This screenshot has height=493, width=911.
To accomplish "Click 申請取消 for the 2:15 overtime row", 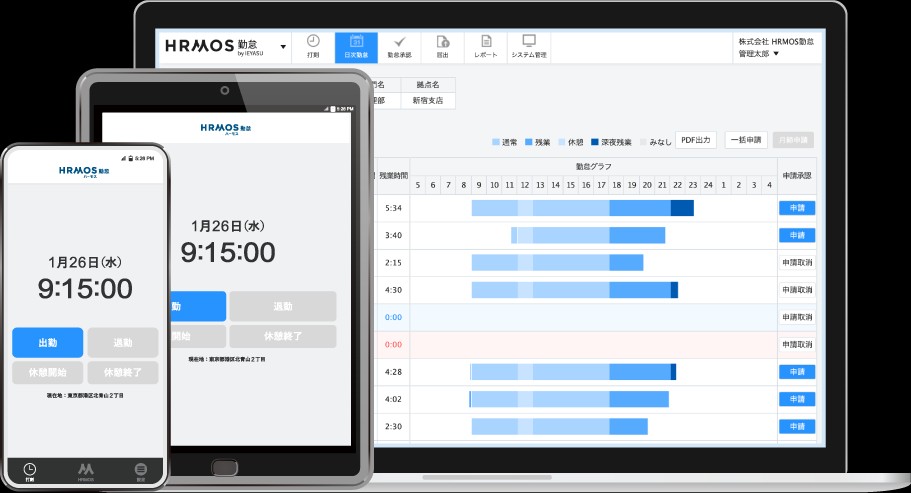I will click(797, 262).
